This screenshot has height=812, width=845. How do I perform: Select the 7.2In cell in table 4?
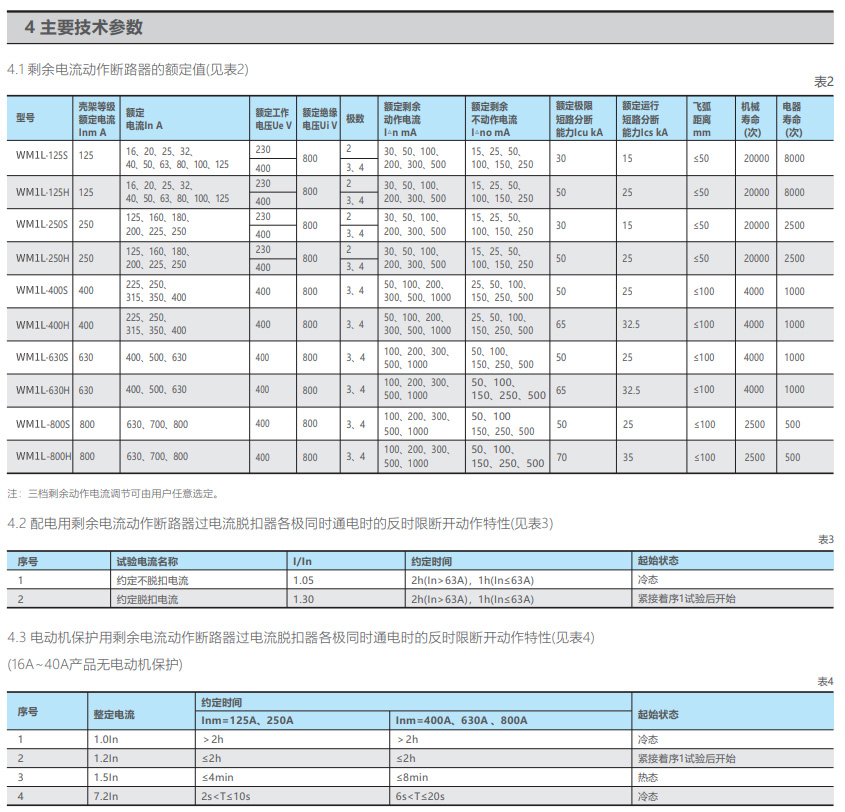pyautogui.click(x=105, y=796)
